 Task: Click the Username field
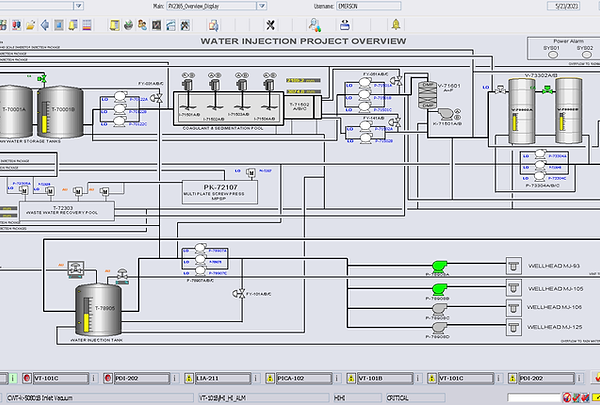pyautogui.click(x=368, y=6)
